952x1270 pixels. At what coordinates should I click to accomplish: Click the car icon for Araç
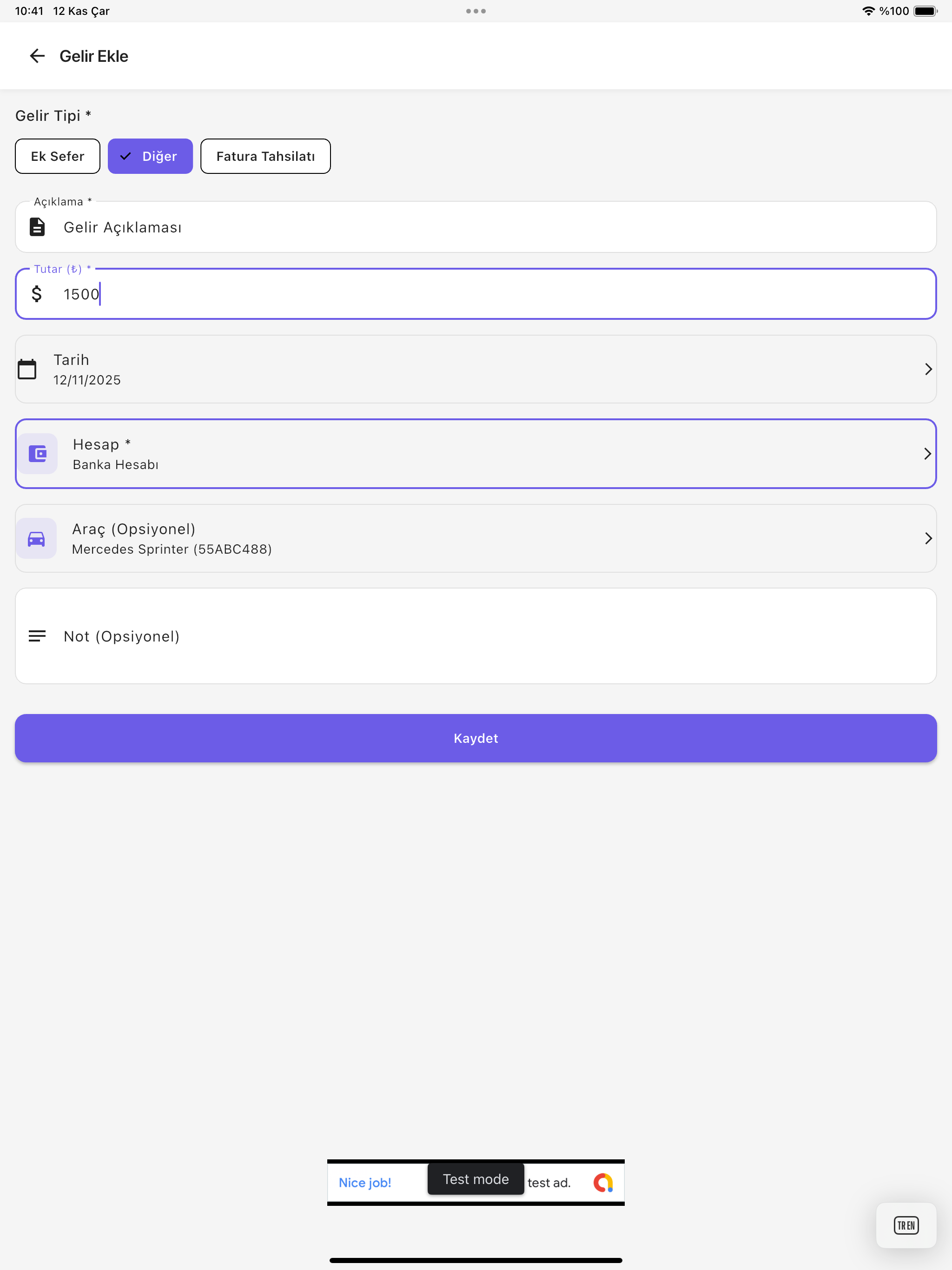point(36,539)
